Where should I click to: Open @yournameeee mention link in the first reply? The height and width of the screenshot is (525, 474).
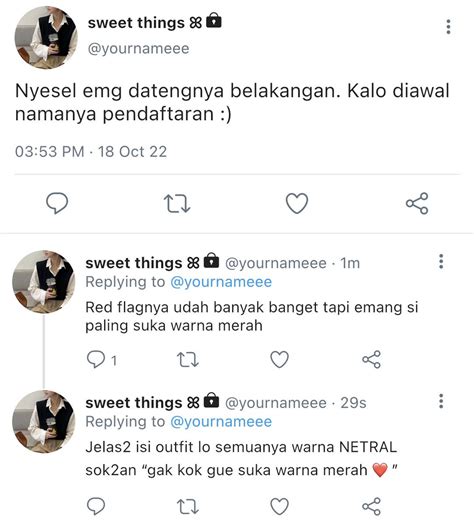tap(221, 282)
